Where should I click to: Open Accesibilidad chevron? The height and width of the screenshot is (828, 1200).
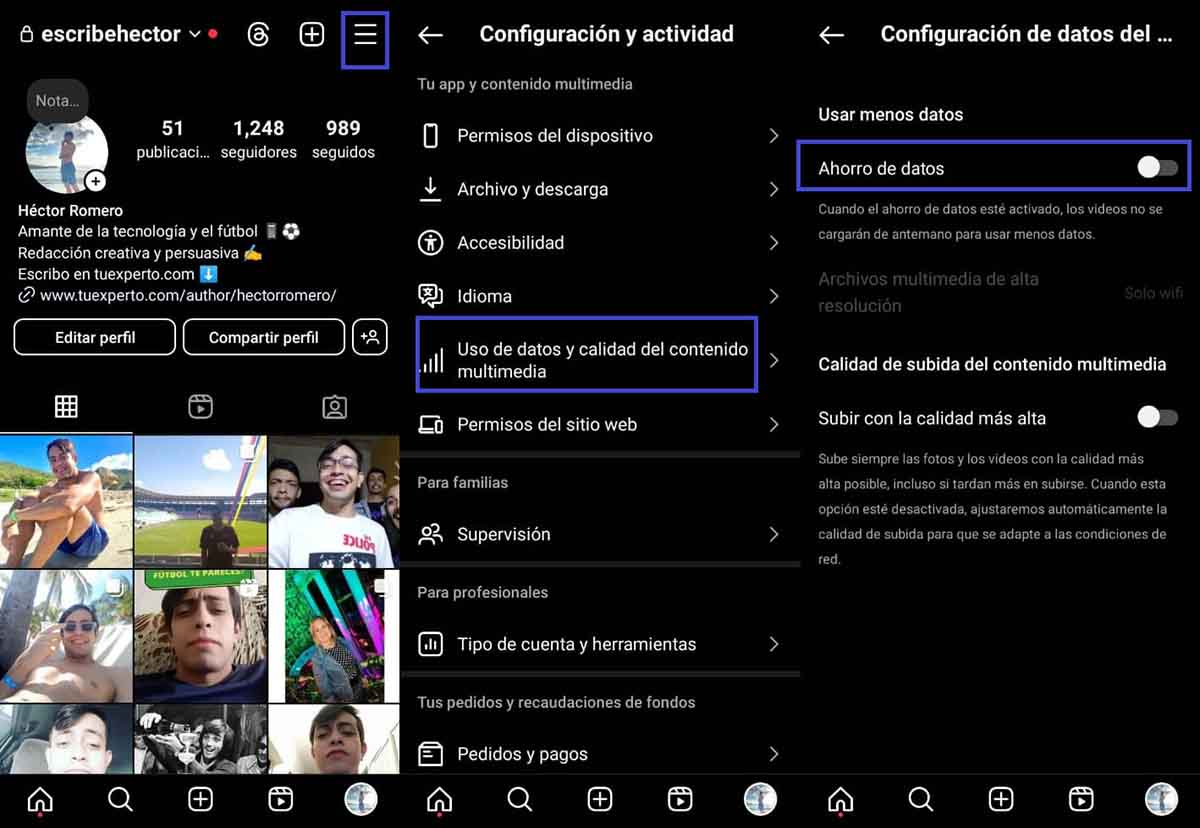pyautogui.click(x=774, y=243)
